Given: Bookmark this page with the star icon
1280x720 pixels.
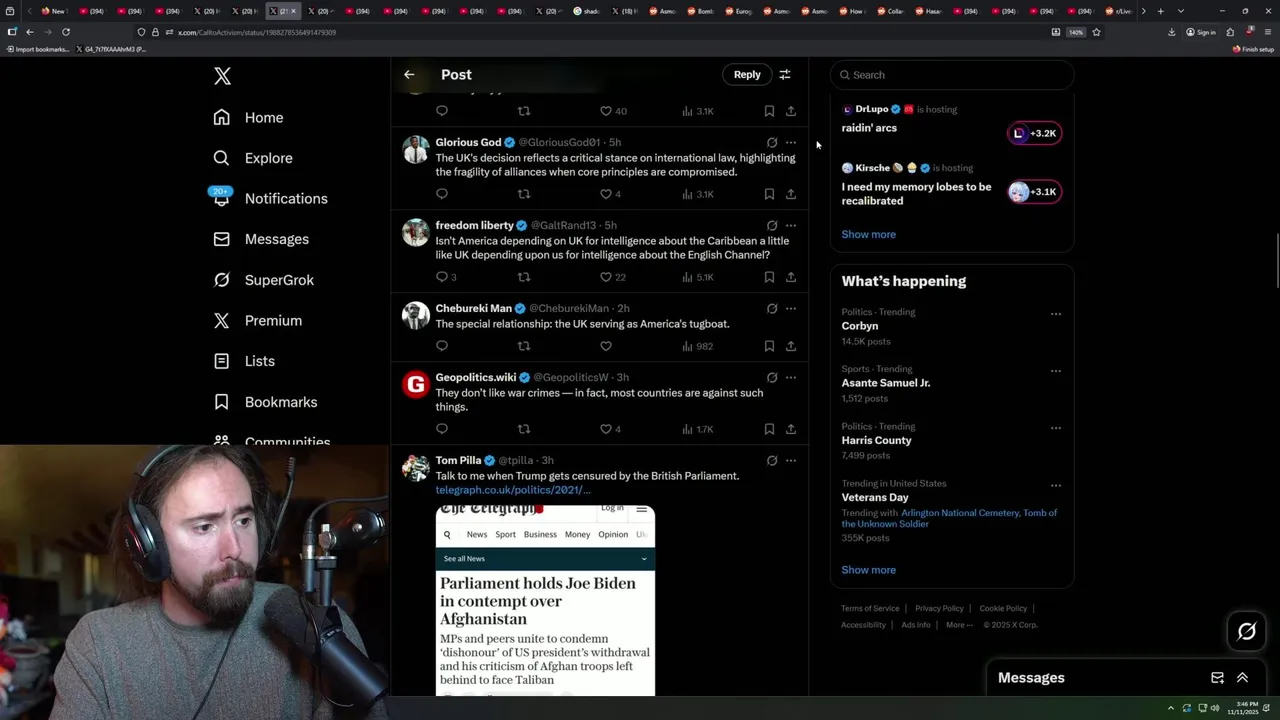Looking at the screenshot, I should click(x=1096, y=32).
